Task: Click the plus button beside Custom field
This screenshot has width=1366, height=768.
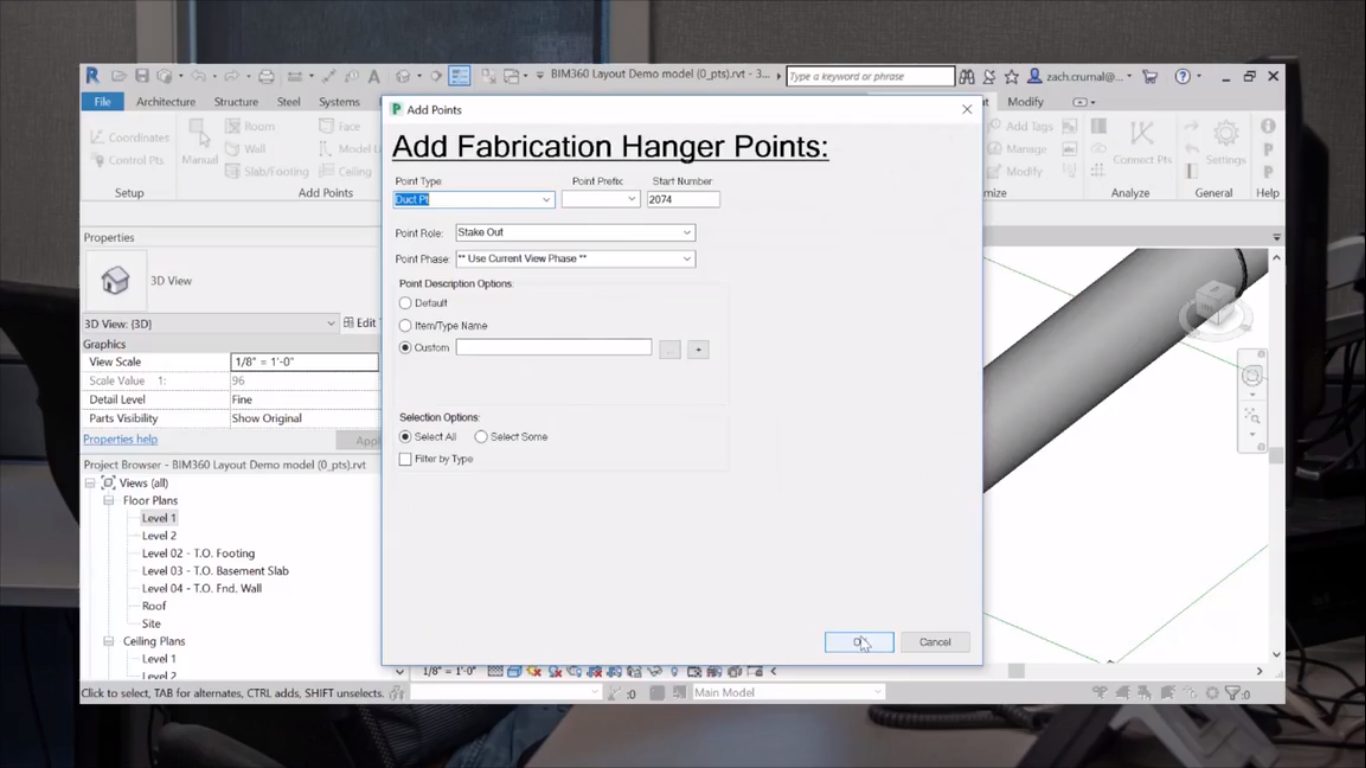Action: click(x=698, y=349)
